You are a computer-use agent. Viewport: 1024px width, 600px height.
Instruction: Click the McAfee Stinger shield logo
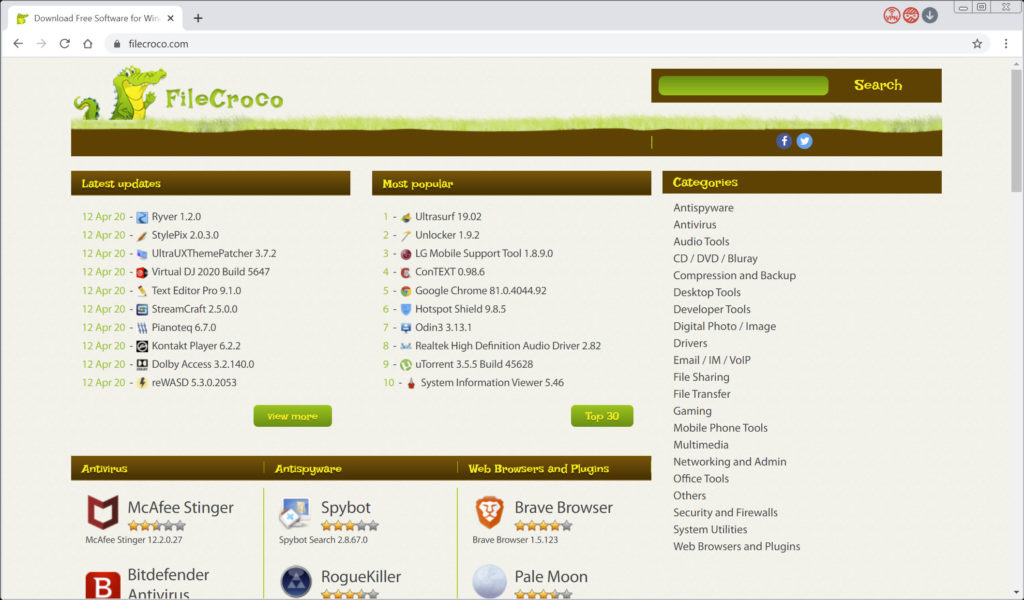103,512
